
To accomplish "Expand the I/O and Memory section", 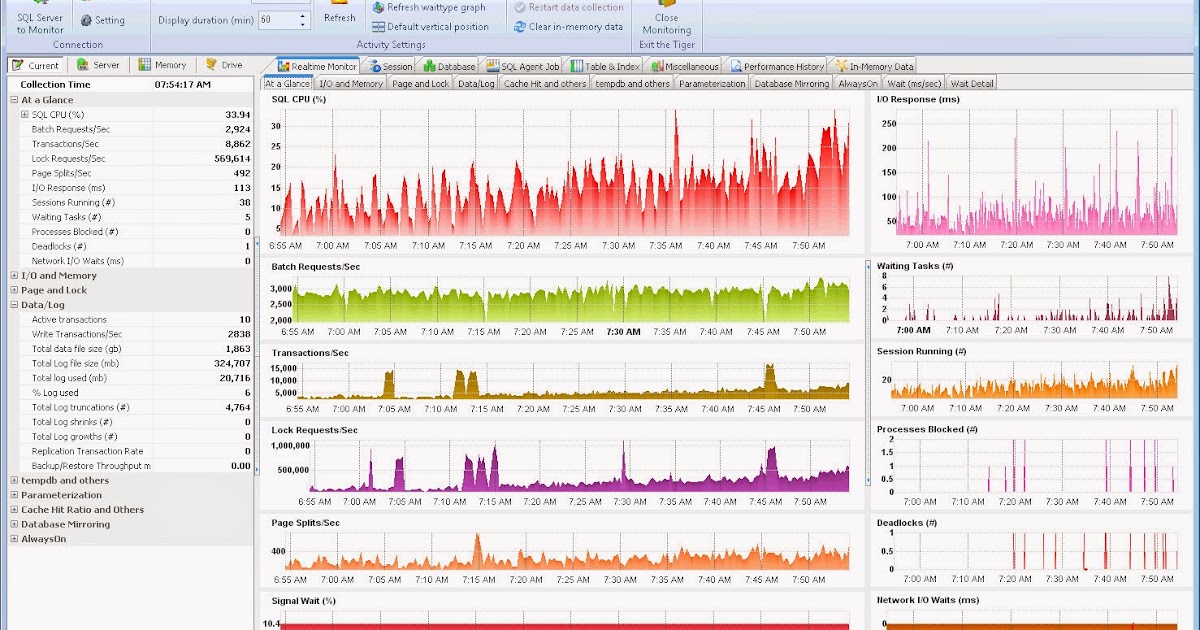I will pos(14,275).
